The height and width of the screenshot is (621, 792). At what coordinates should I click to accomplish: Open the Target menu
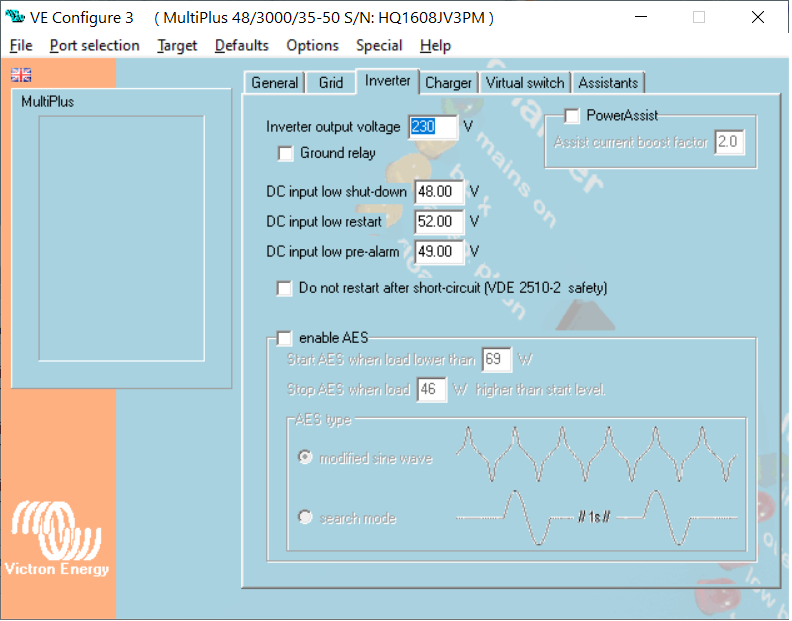[177, 45]
